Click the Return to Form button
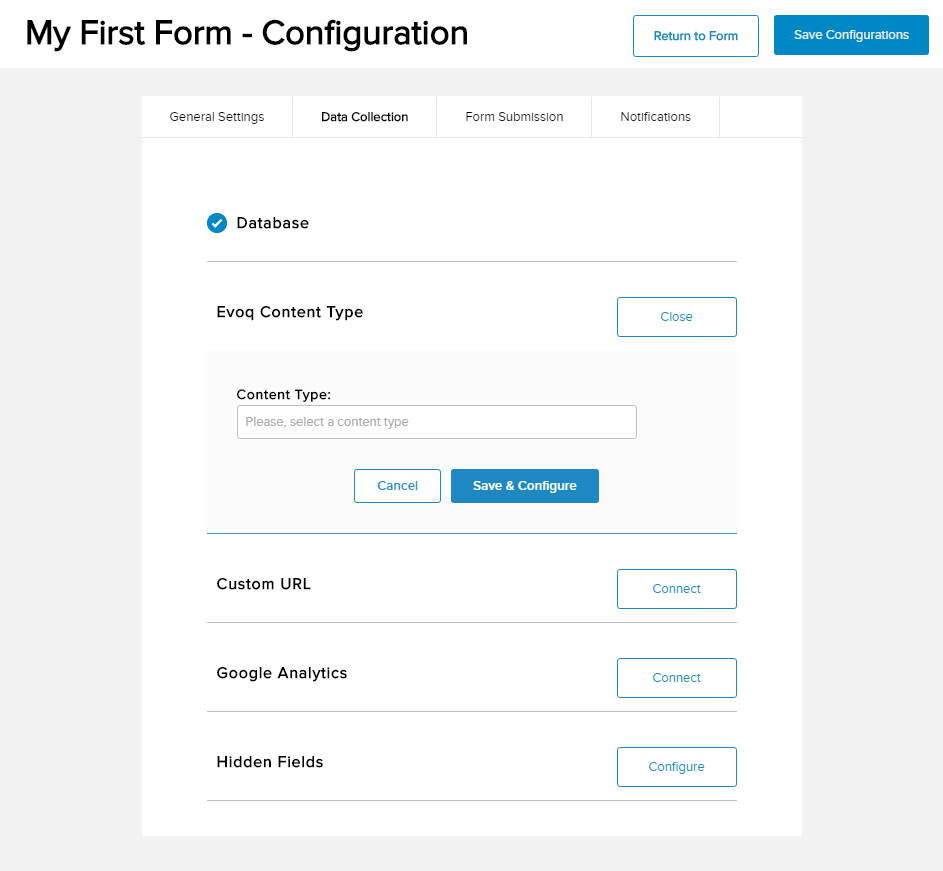 (x=695, y=36)
